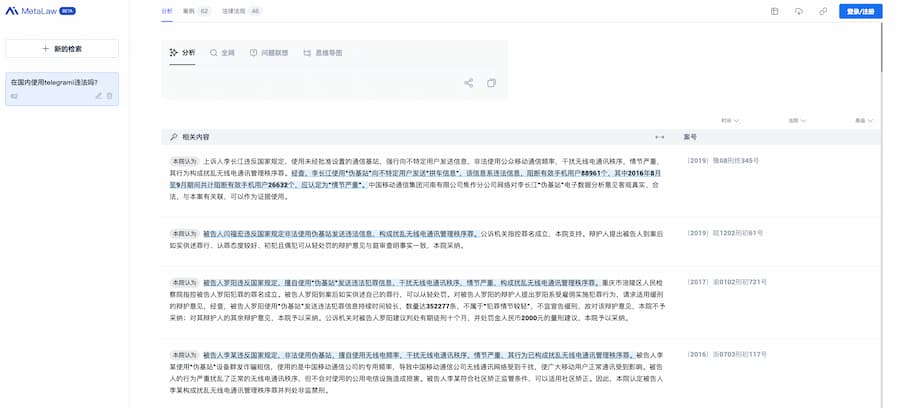The width and height of the screenshot is (900, 408).
Task: Expand the 案由 filter dropdown
Action: coord(864,121)
